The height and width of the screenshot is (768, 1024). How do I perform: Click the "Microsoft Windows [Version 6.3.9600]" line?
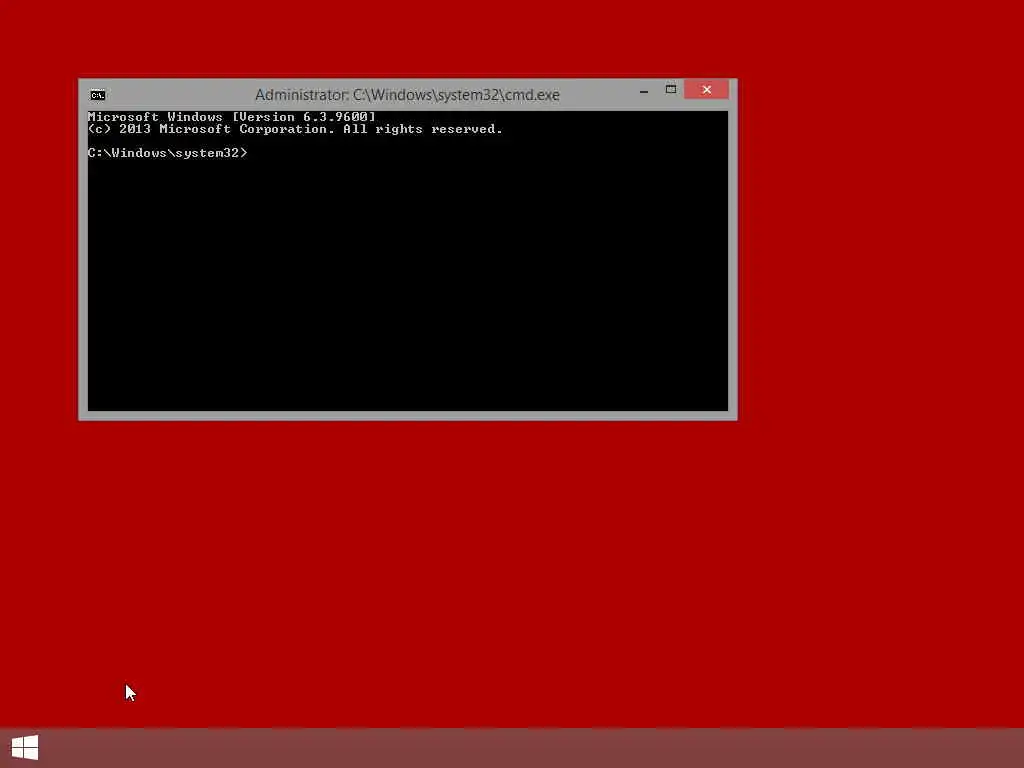(232, 117)
